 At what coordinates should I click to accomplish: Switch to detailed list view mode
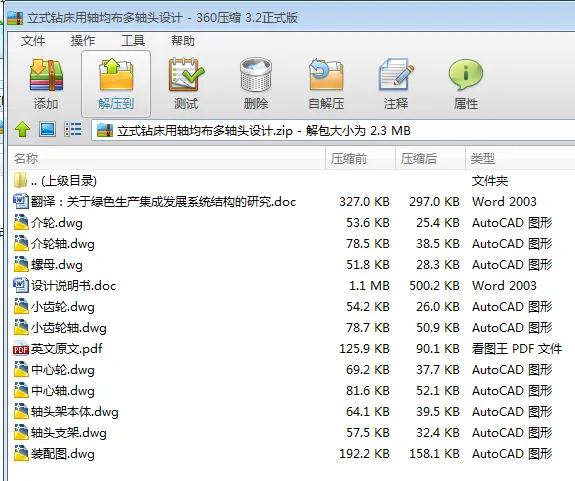pos(73,129)
